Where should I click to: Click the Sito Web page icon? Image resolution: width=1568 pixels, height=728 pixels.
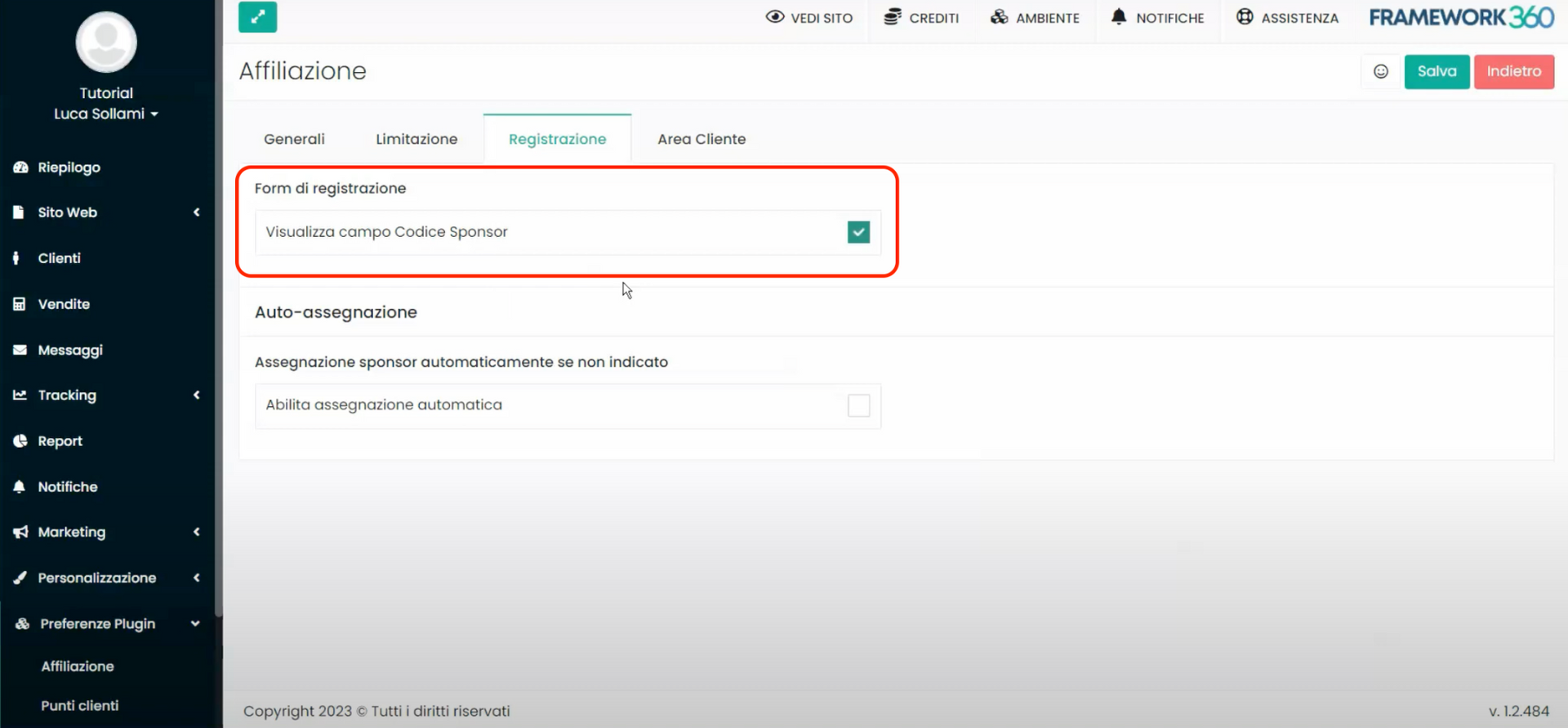pyautogui.click(x=19, y=212)
